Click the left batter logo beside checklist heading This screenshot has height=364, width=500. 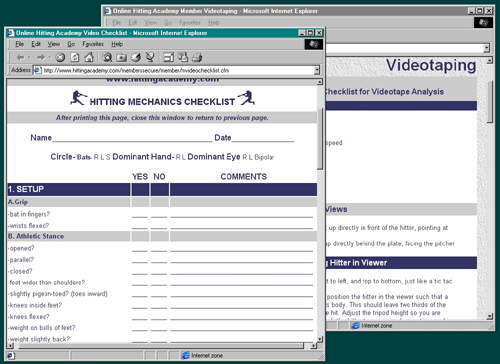[x=78, y=98]
